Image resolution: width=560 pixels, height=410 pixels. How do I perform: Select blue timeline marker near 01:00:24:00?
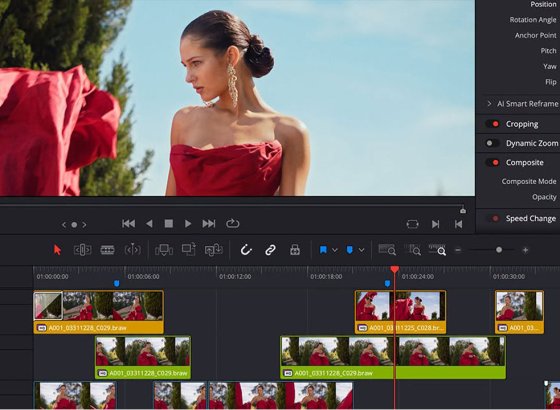click(388, 284)
